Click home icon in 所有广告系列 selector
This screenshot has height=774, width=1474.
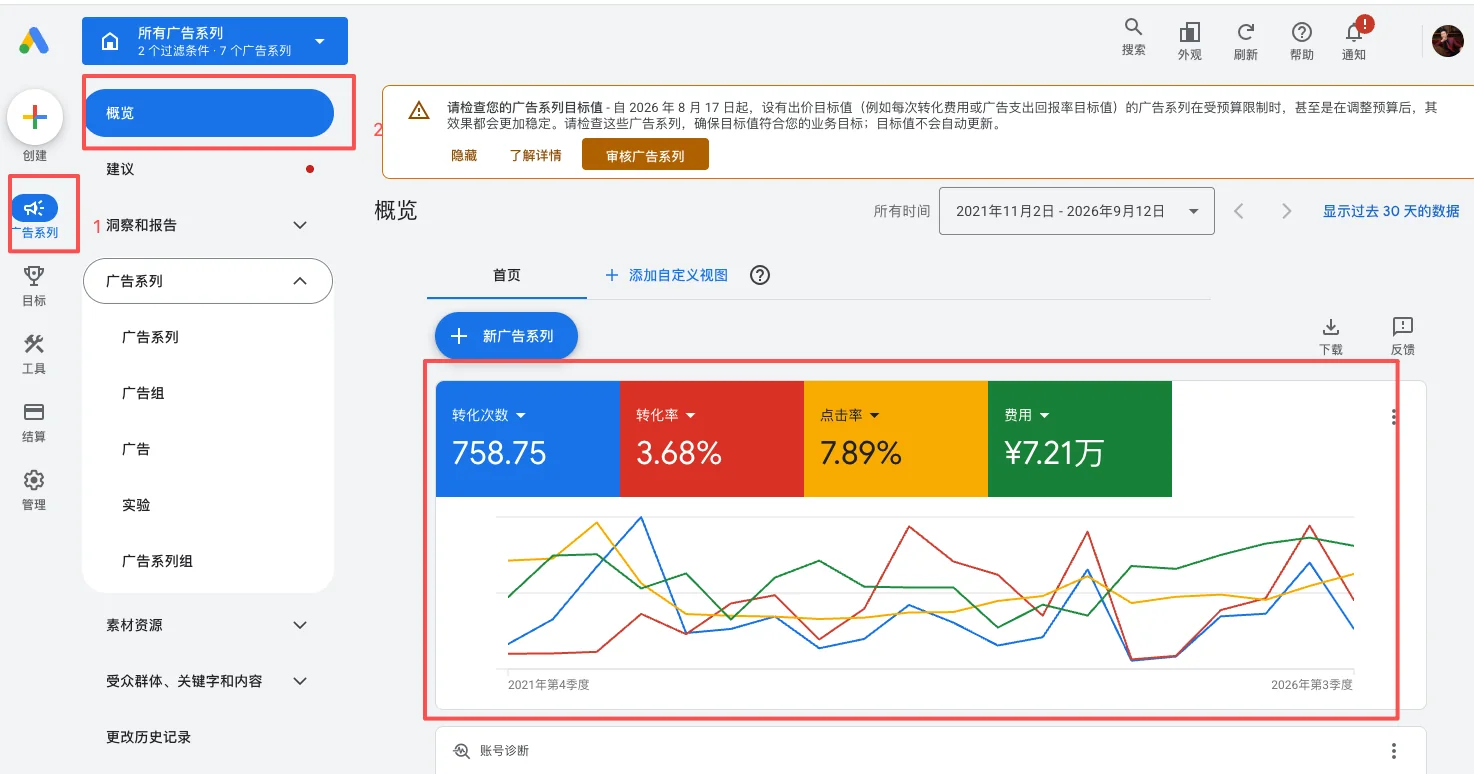(110, 41)
